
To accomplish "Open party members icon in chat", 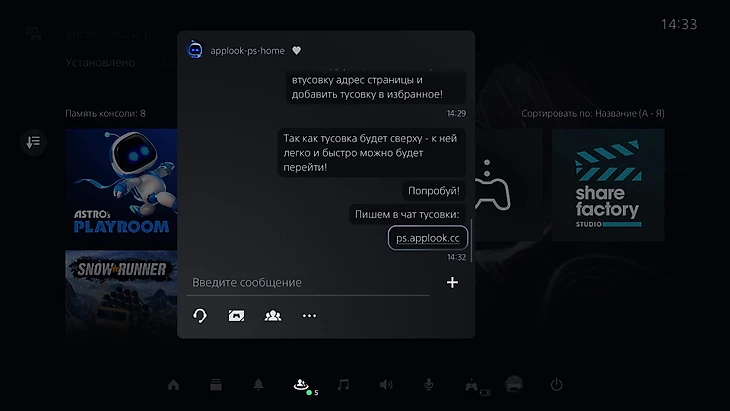I will click(273, 316).
